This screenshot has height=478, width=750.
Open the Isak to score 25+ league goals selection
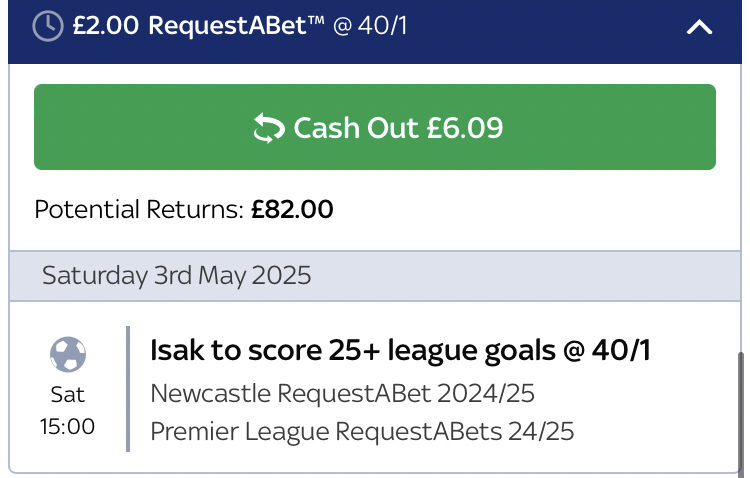400,351
